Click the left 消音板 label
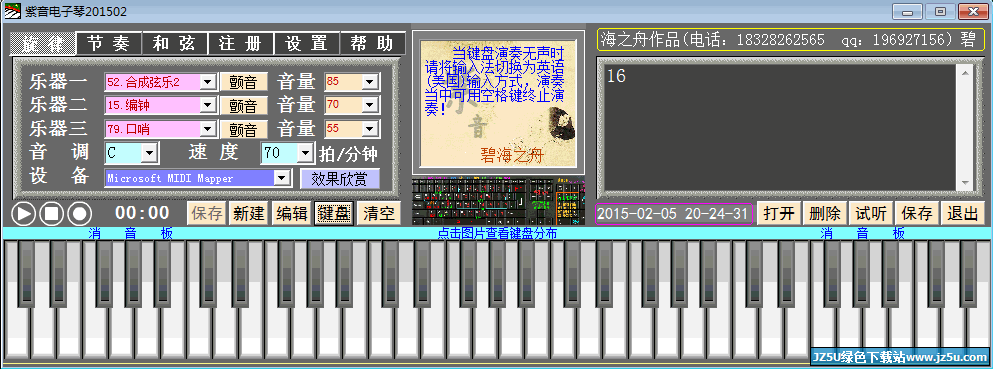Viewport: 993px width, 369px height. tap(130, 234)
